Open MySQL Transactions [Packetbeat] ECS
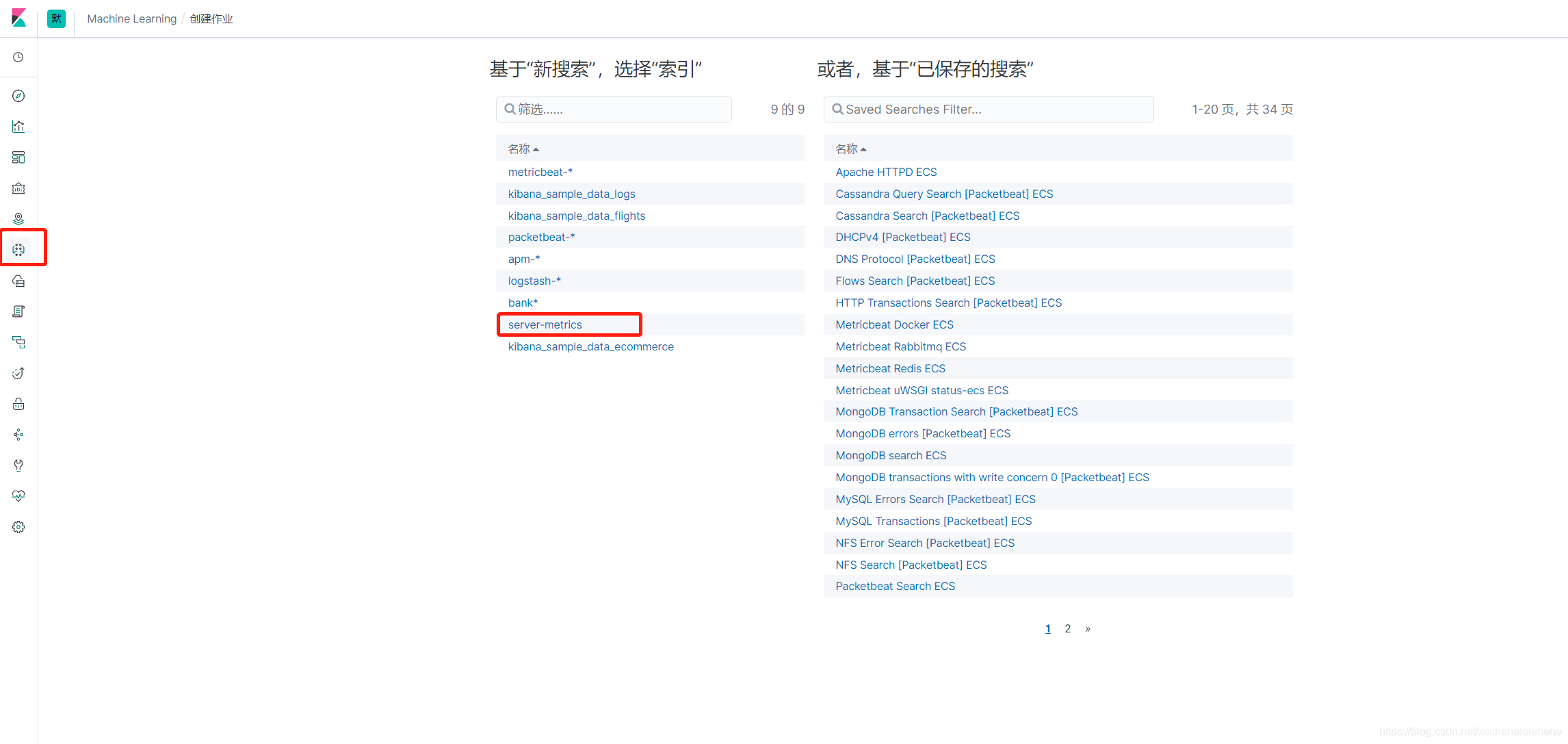 pos(934,521)
